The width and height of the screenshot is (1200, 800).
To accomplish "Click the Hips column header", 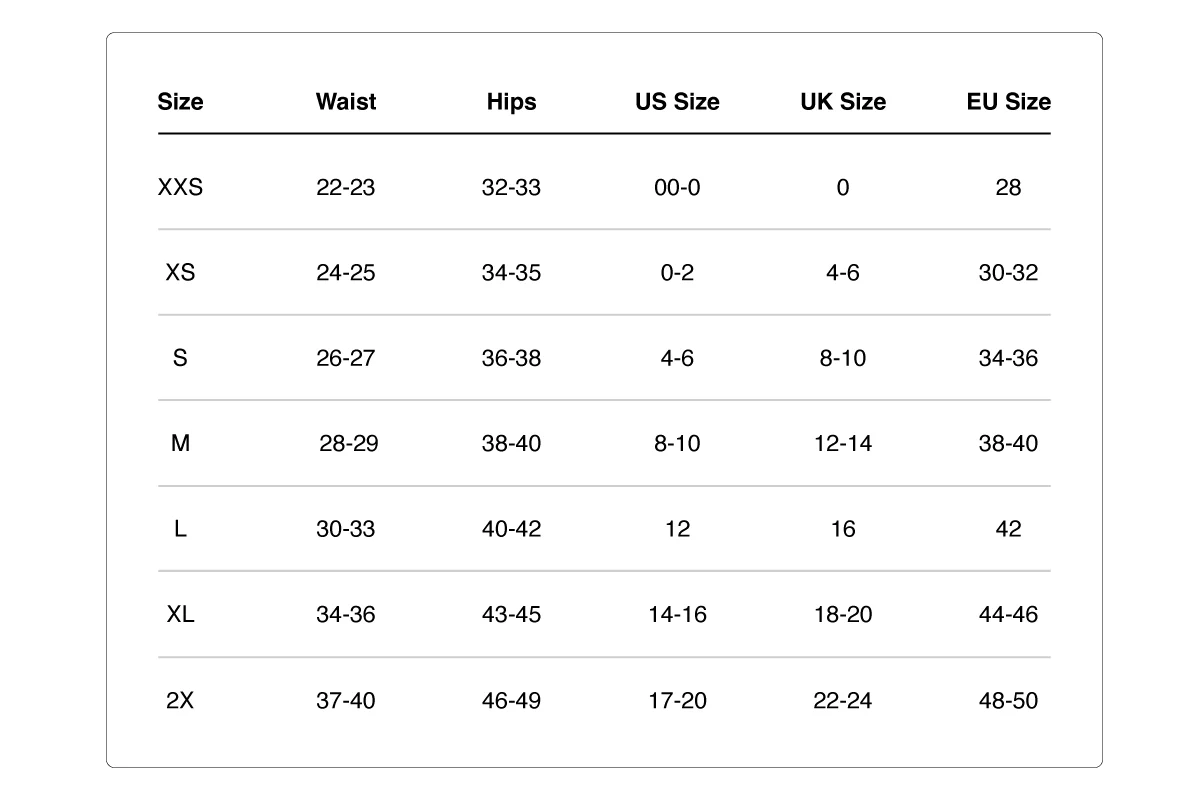I will pos(511,102).
